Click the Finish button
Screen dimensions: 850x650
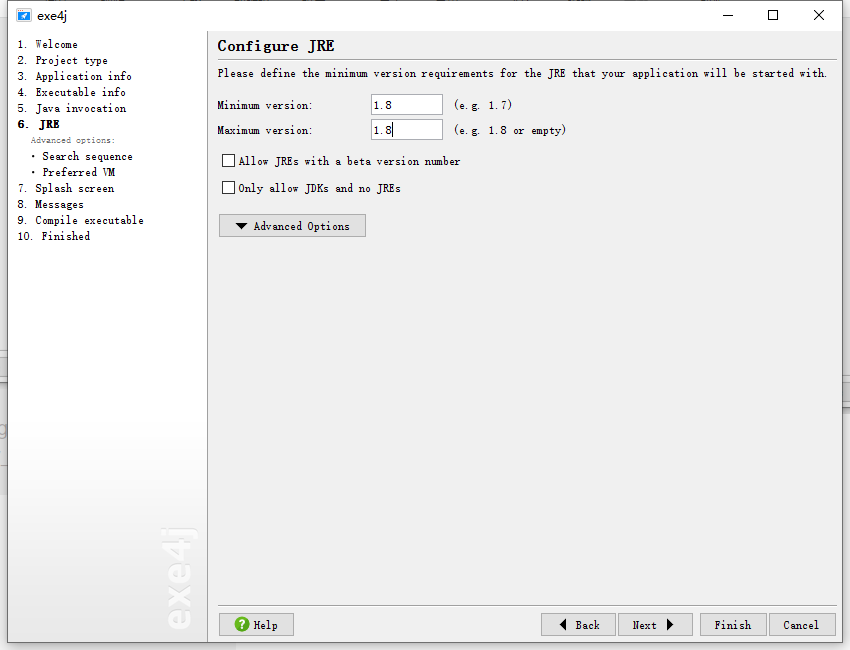click(x=733, y=625)
